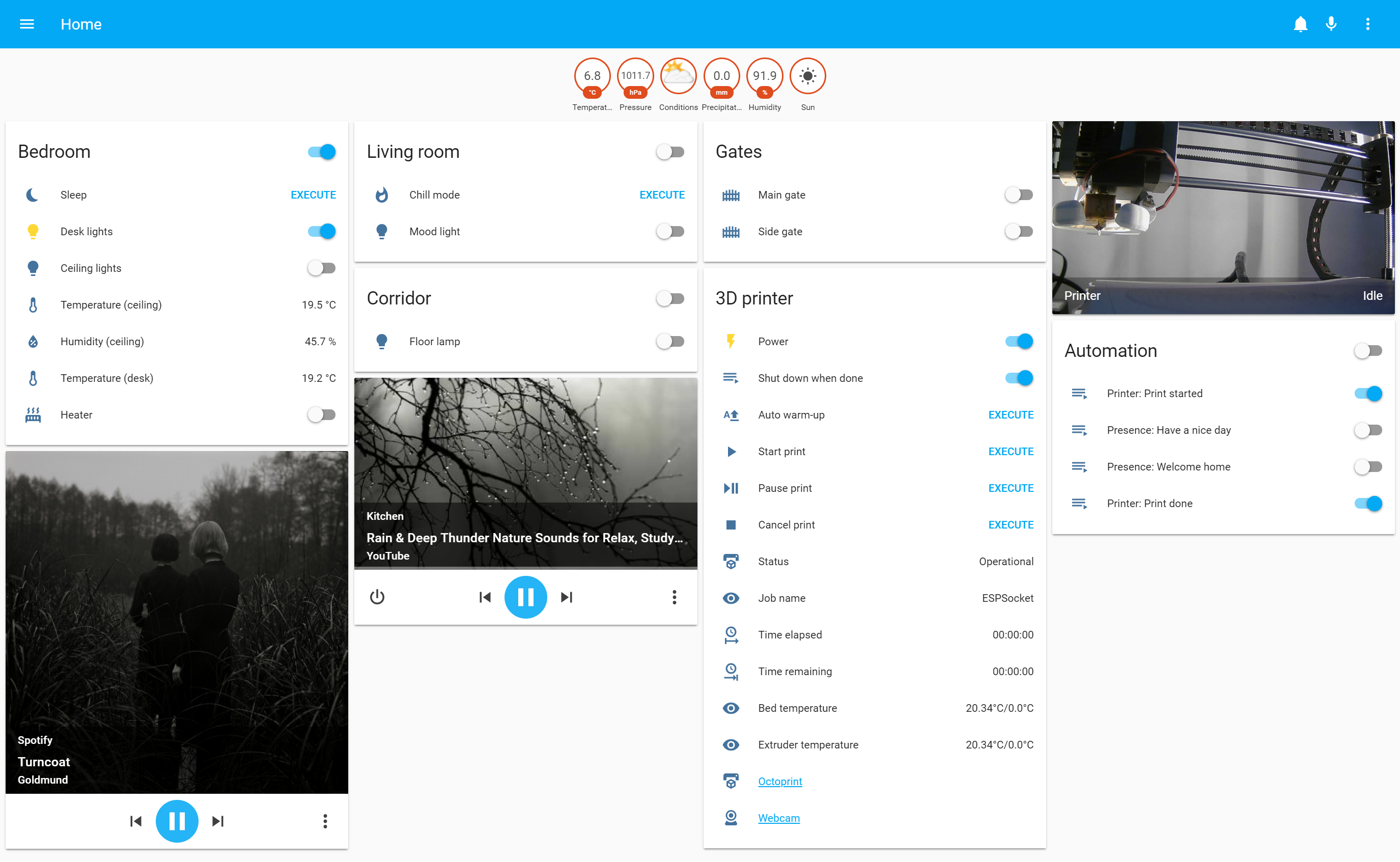Click the Conditions weather badge
Image resolution: width=1400 pixels, height=862 pixels.
point(678,76)
